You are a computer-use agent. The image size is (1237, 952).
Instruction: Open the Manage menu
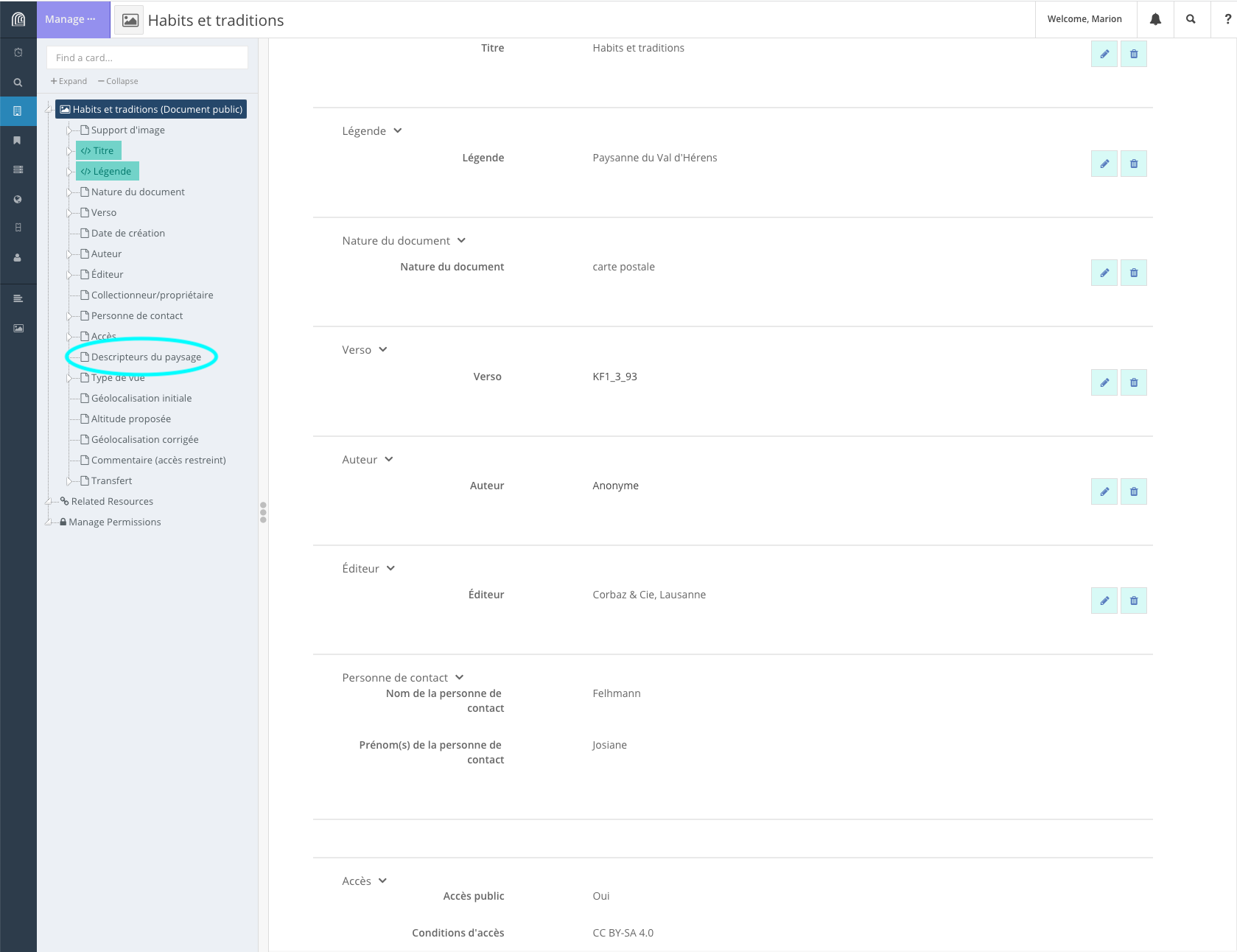click(71, 19)
